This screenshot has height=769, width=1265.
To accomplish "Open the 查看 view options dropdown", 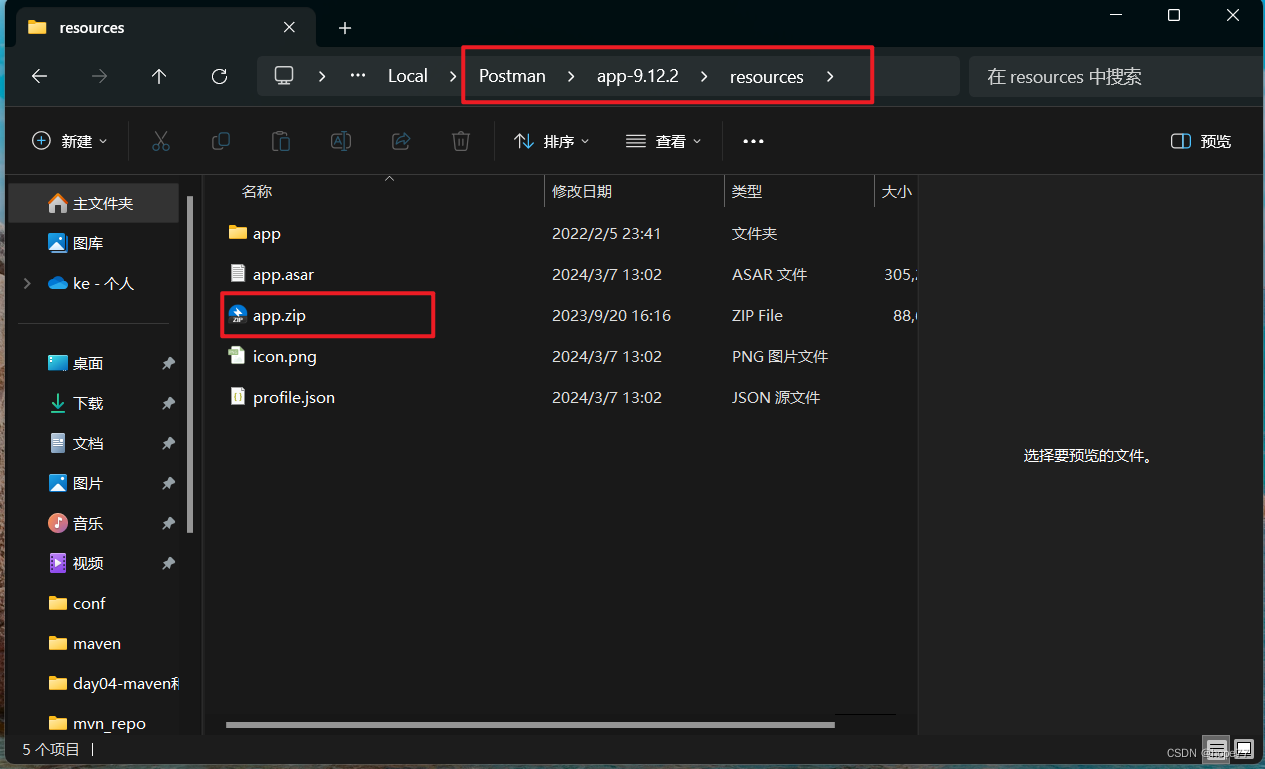I will click(x=663, y=141).
